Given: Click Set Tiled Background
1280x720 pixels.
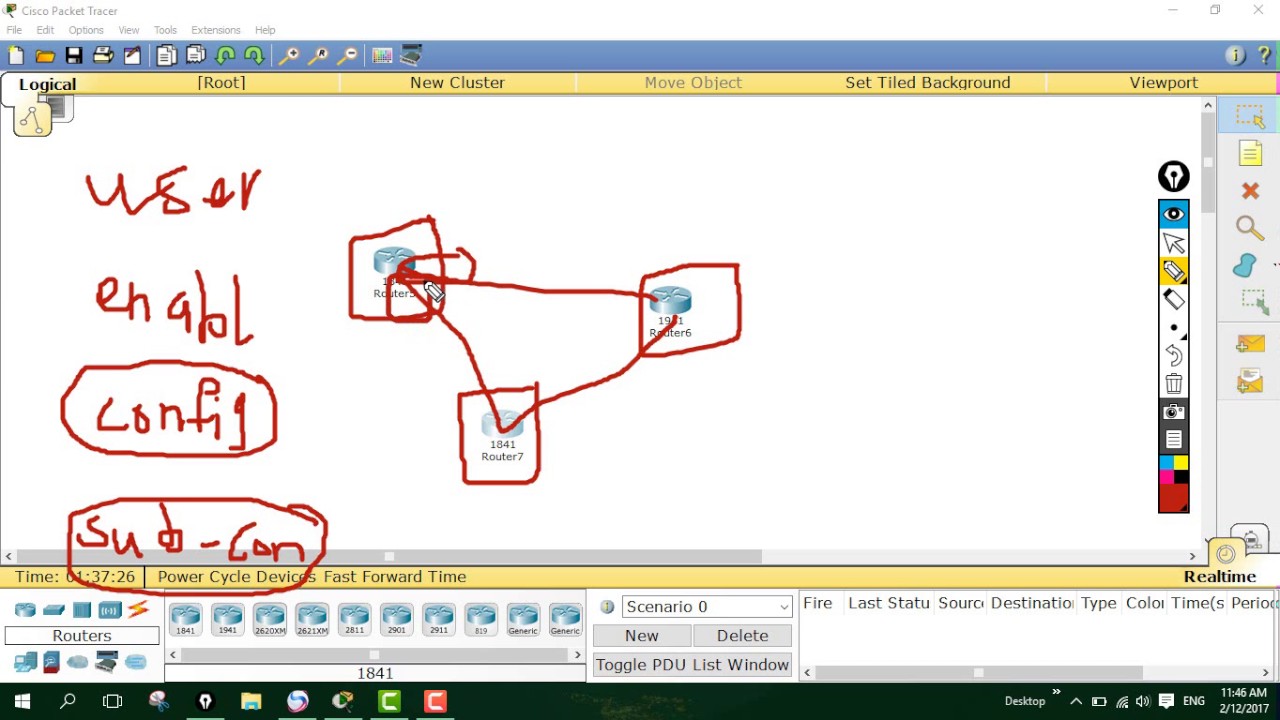Looking at the screenshot, I should (928, 82).
